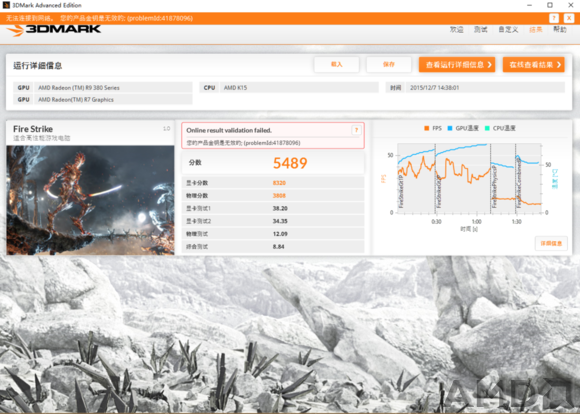
Task: Minimize the 3DMark window
Action: [x=529, y=5]
